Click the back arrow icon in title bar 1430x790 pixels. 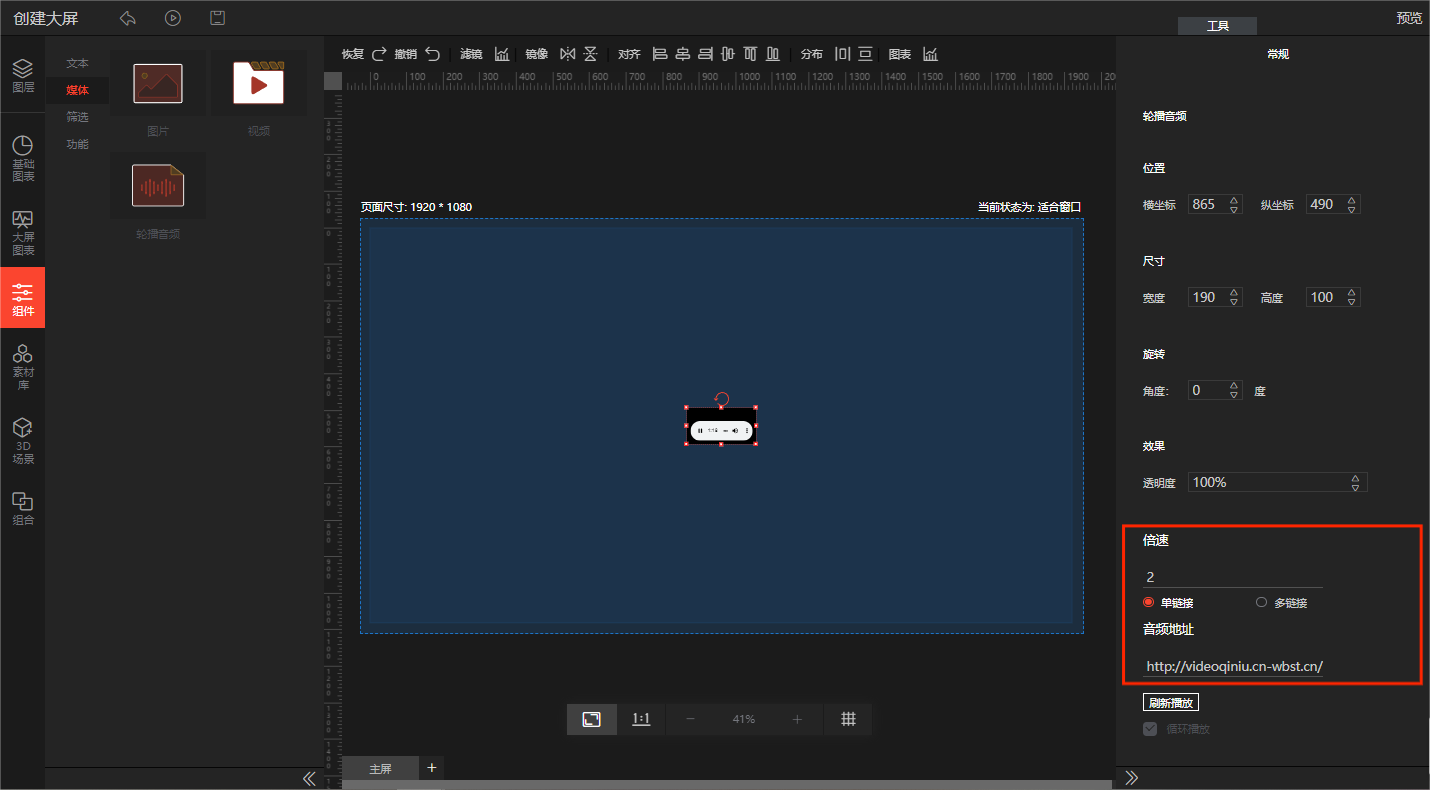pyautogui.click(x=127, y=18)
